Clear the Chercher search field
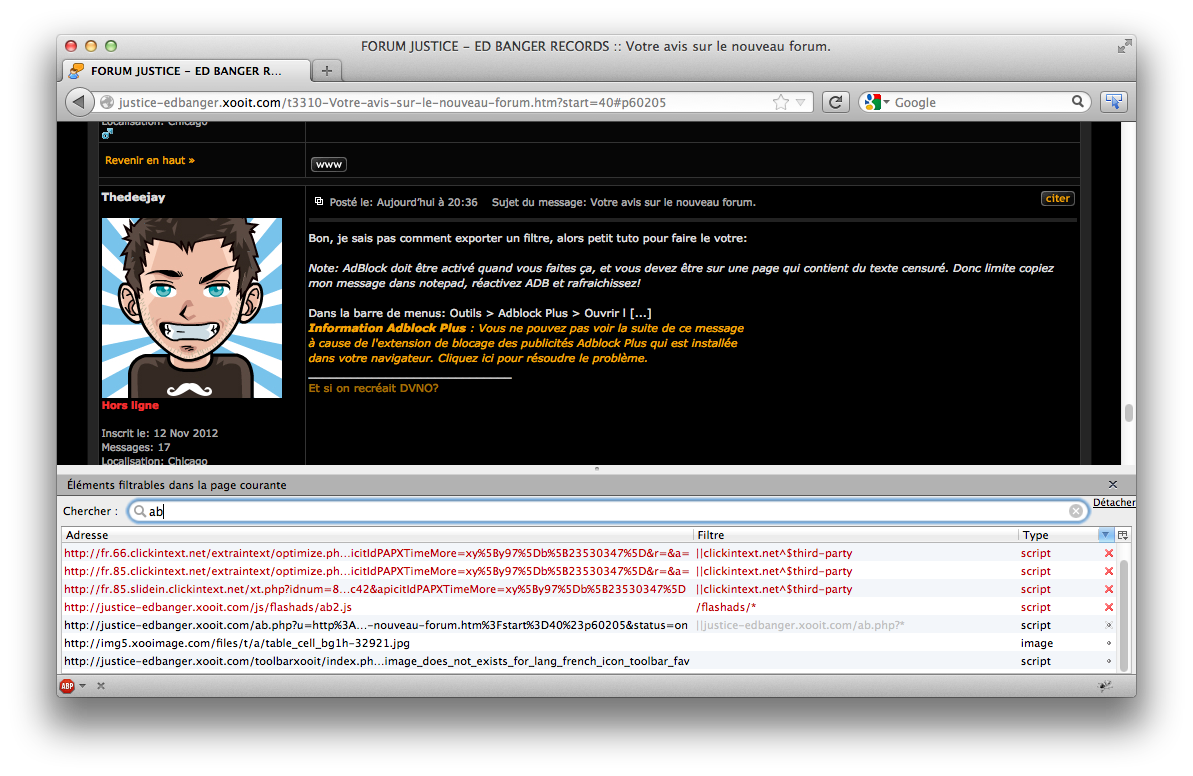 (x=1076, y=511)
